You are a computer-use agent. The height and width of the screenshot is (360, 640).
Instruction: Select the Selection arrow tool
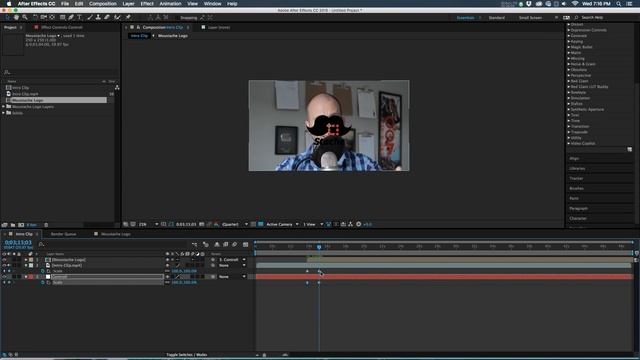7,18
